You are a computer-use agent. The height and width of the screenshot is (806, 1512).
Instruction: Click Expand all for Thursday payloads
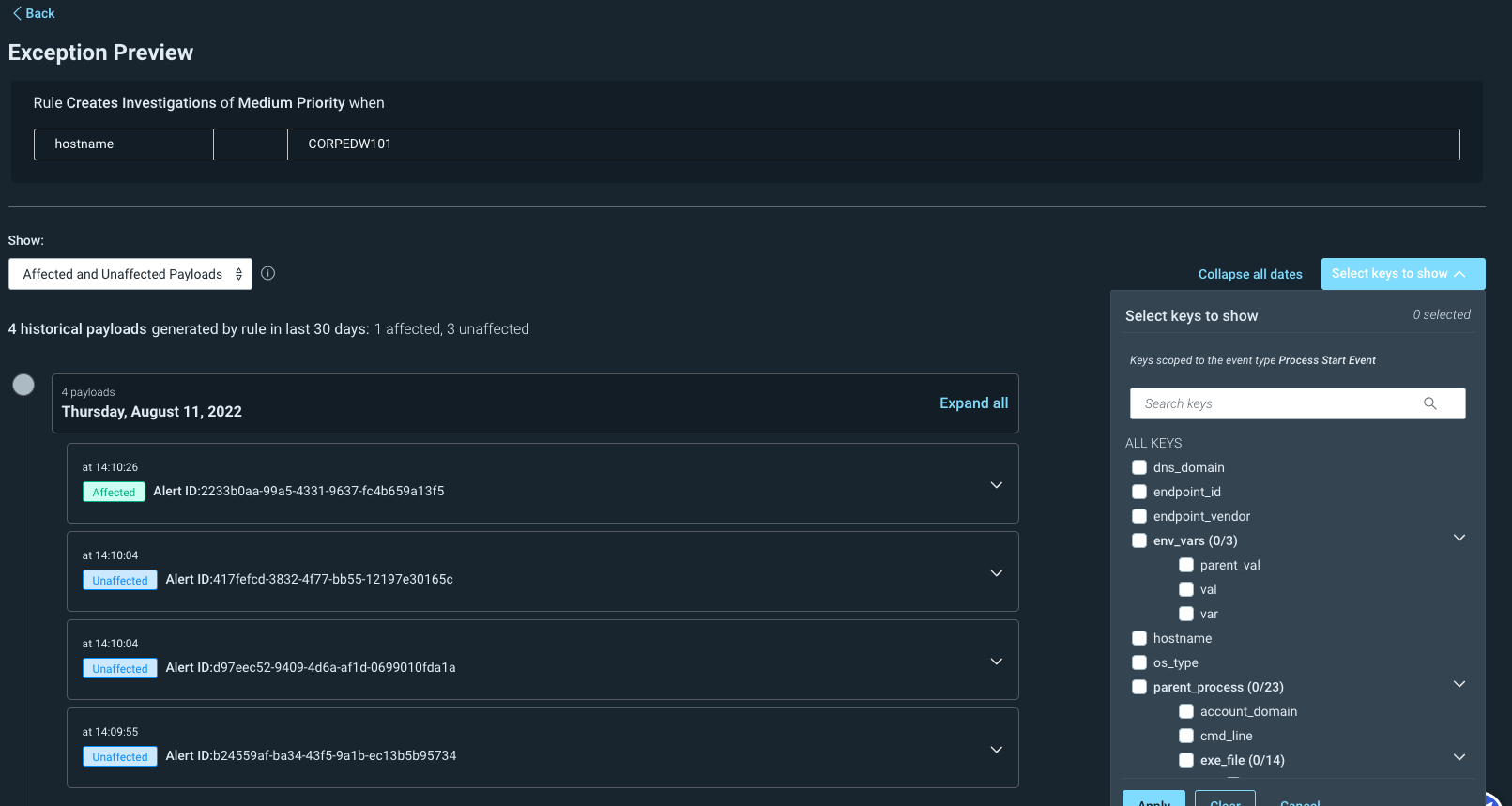[x=973, y=403]
